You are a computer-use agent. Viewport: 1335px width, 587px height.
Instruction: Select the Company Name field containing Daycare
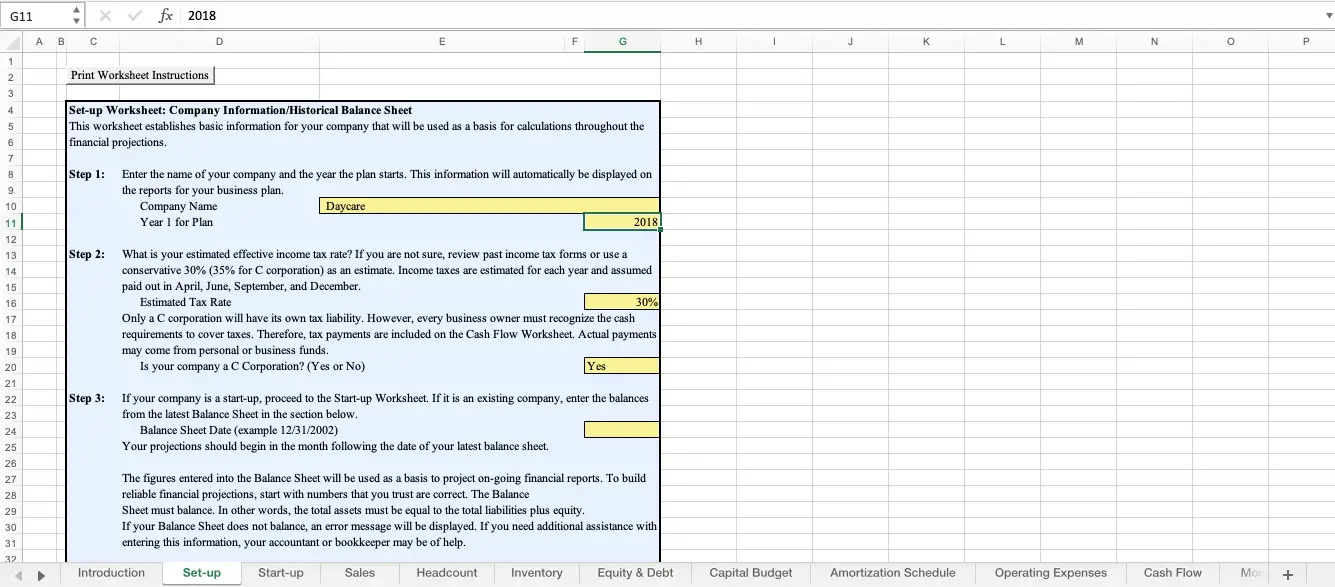click(490, 206)
